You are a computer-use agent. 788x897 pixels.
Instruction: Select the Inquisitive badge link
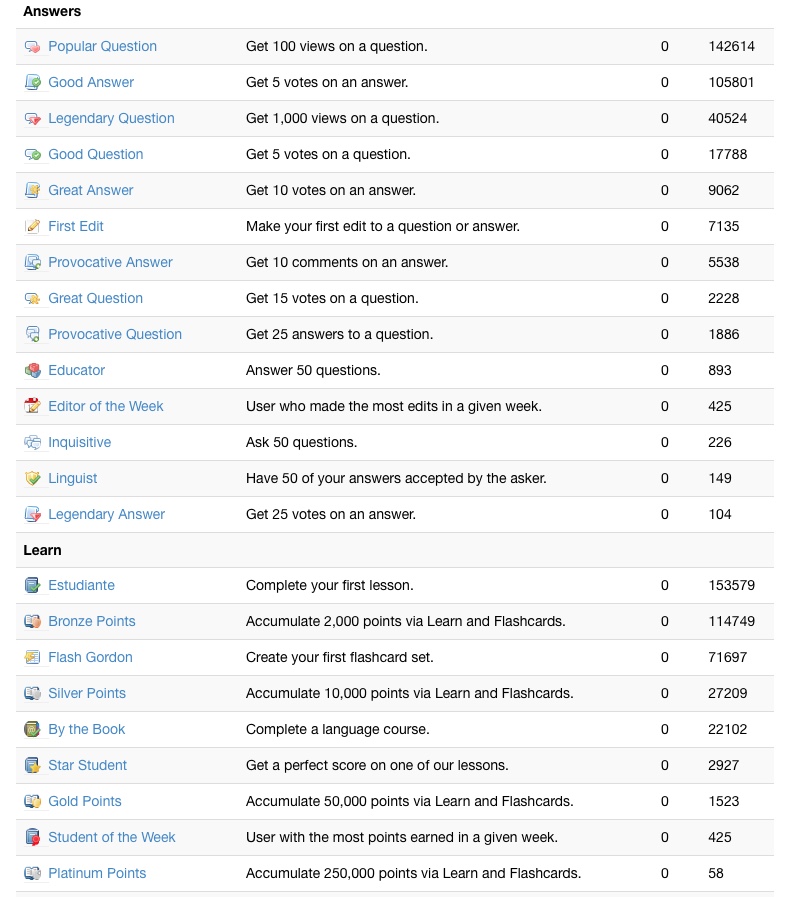click(x=79, y=443)
